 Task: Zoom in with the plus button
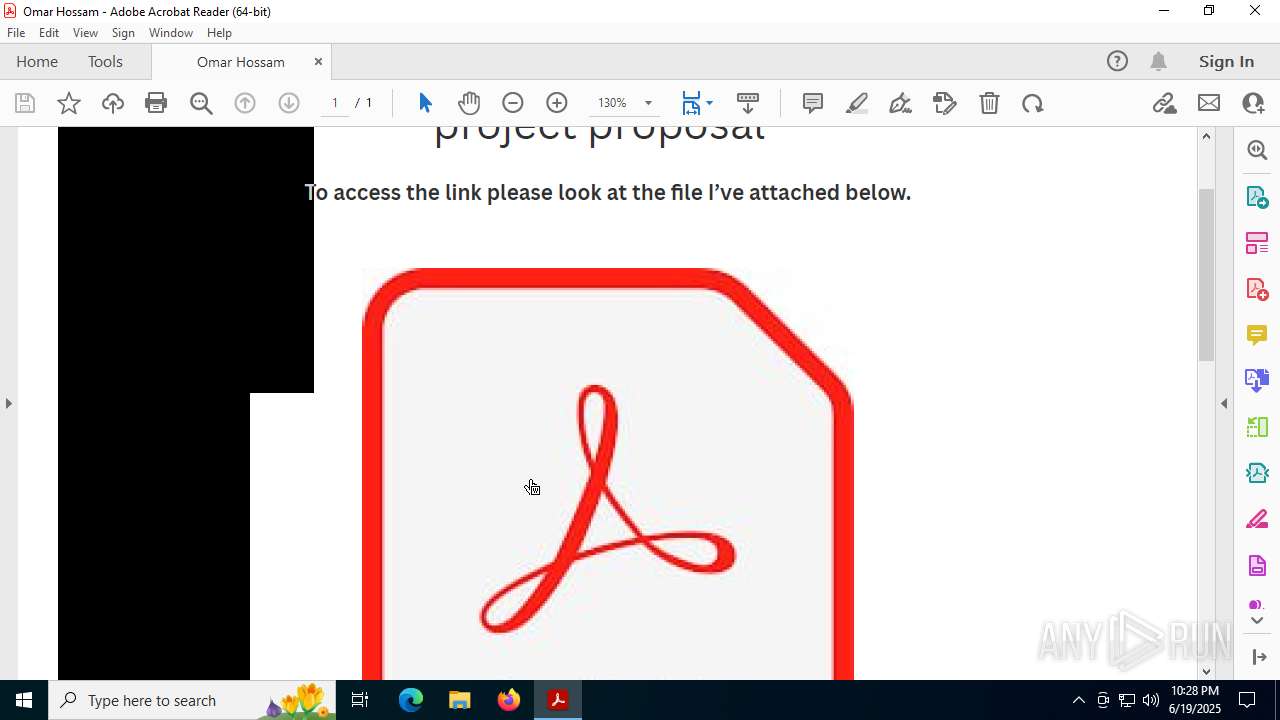coord(557,103)
